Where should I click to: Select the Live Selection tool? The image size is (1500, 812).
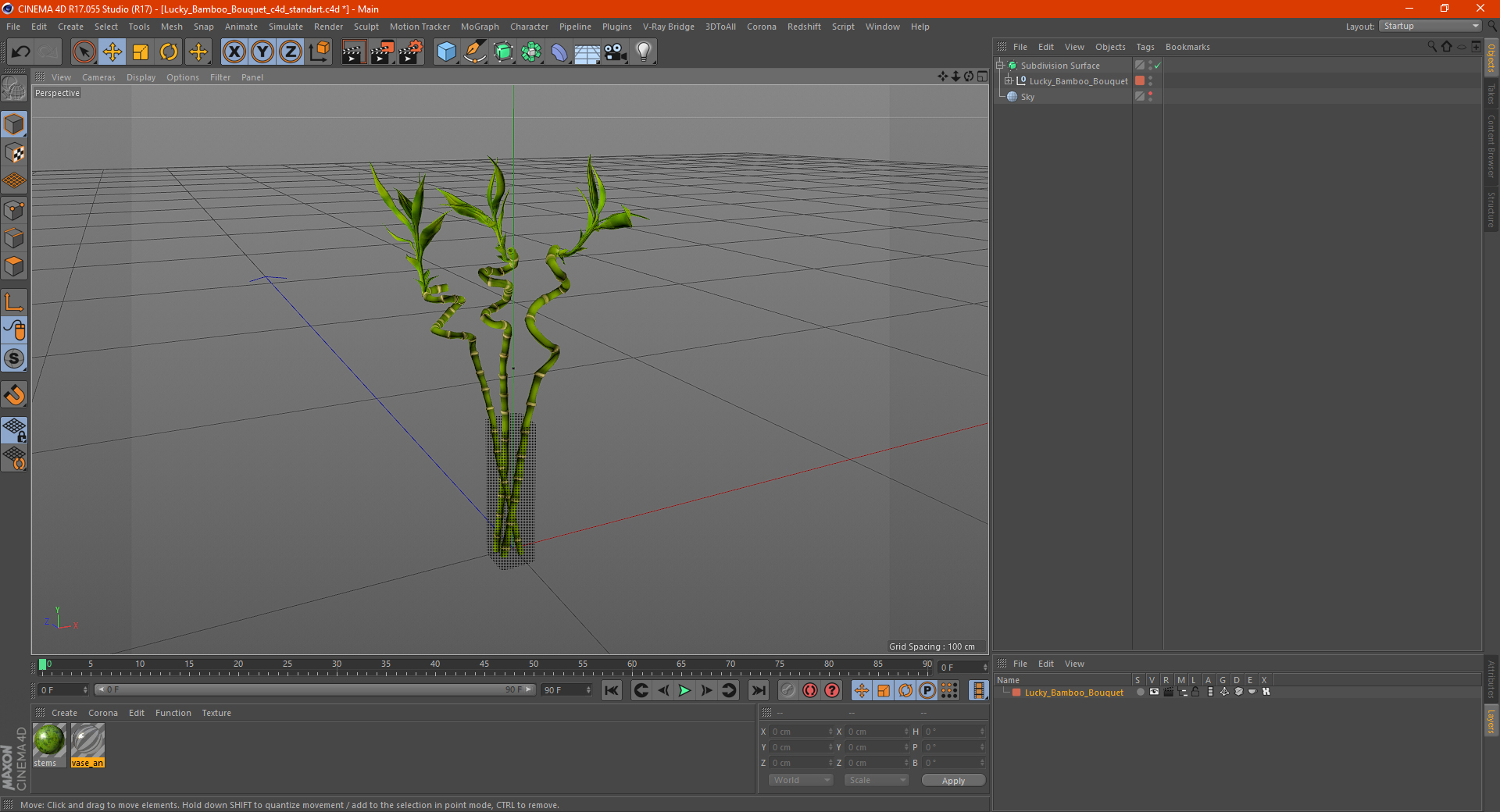pyautogui.click(x=84, y=52)
